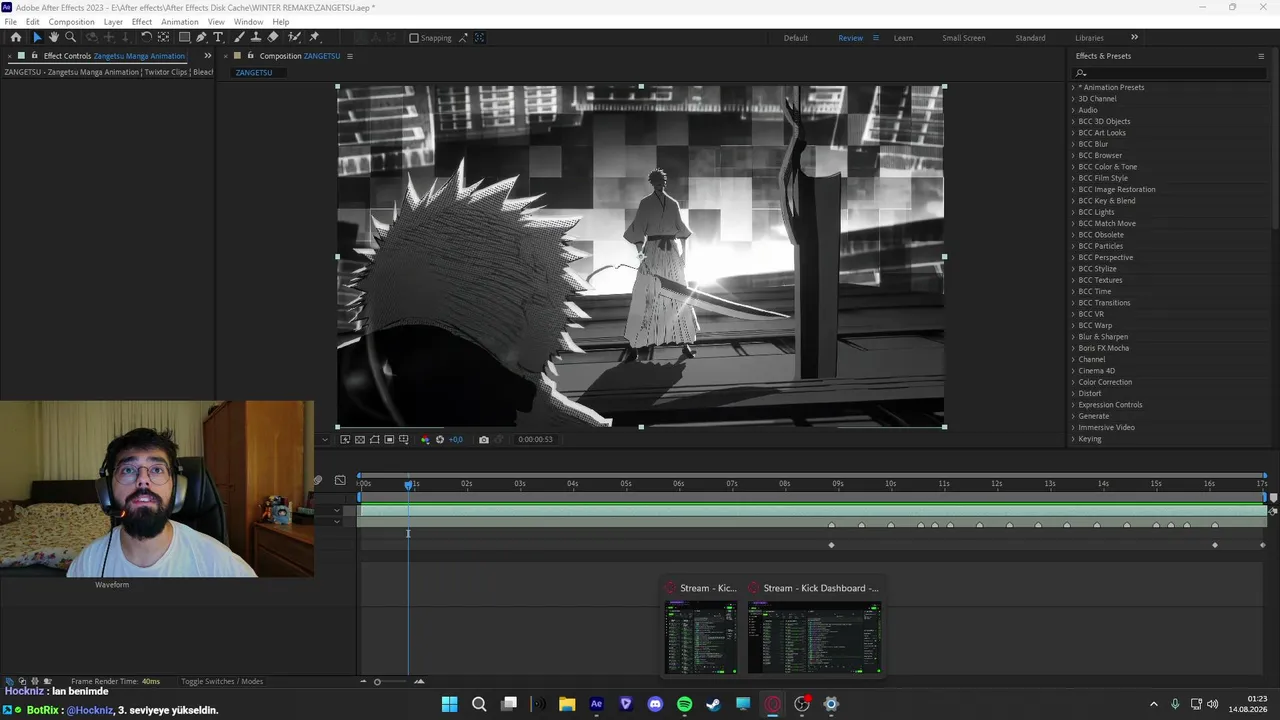The height and width of the screenshot is (720, 1280).
Task: Open Adobe After Effects from the taskbar
Action: [x=597, y=704]
